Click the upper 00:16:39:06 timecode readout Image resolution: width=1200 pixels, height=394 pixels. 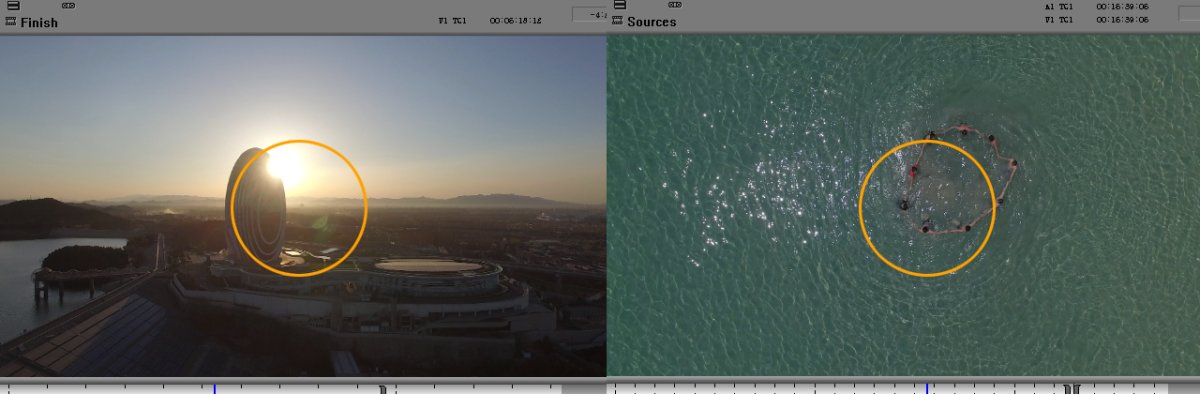click(1122, 7)
